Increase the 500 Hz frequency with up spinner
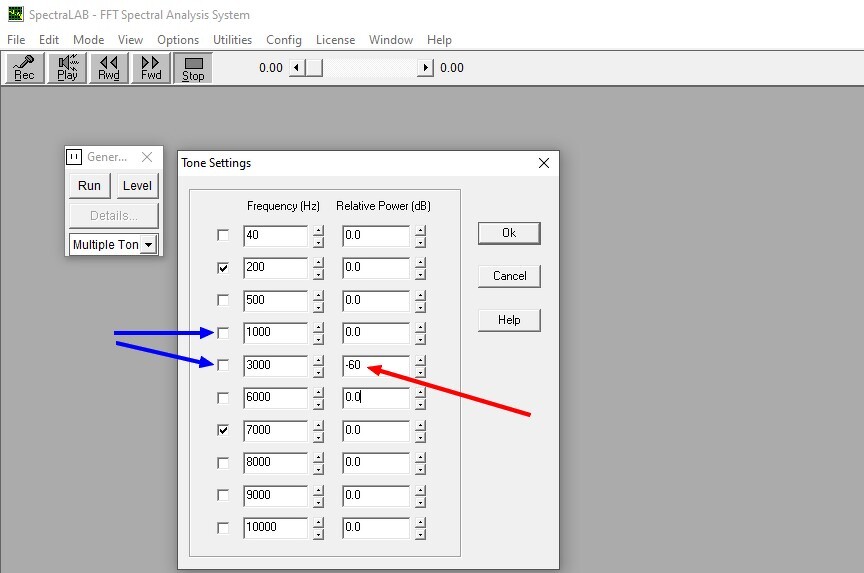The image size is (864, 573). [x=318, y=295]
